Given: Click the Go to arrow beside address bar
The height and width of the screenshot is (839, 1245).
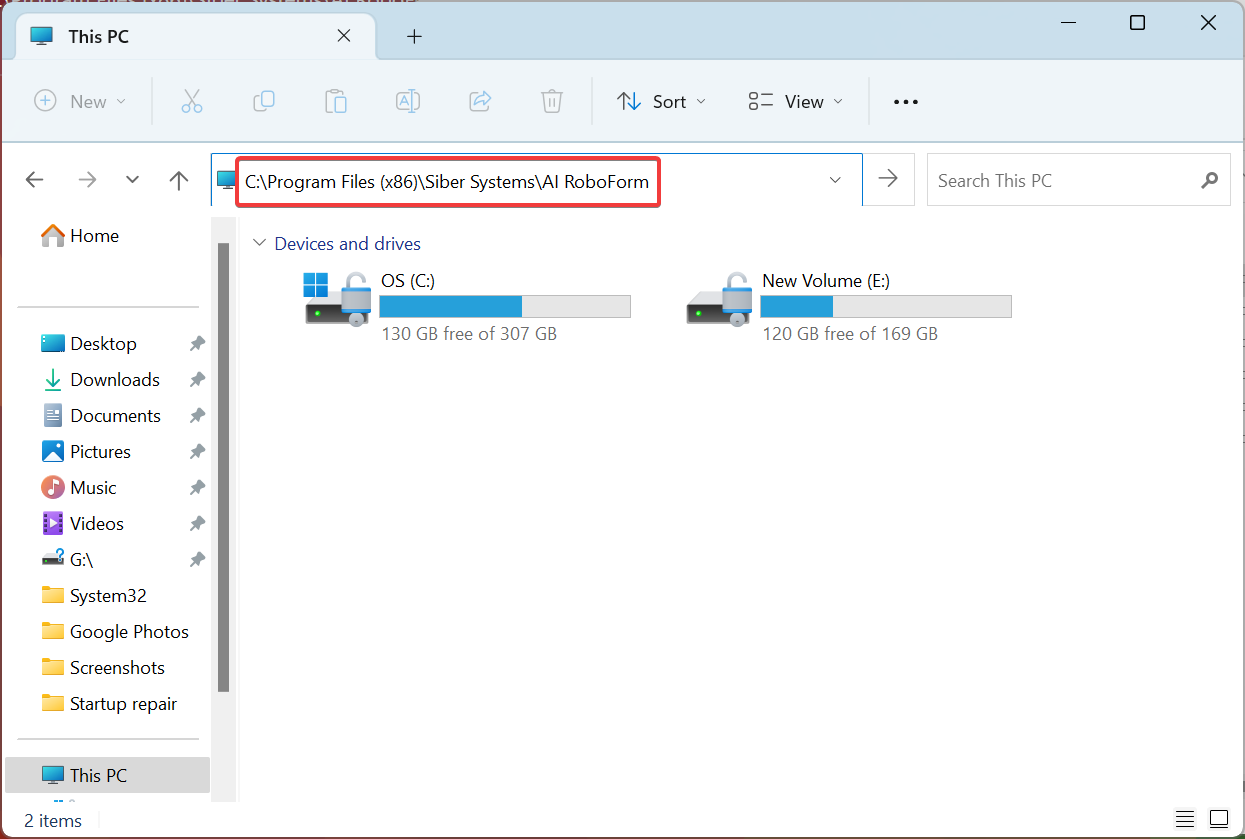Looking at the screenshot, I should tap(888, 179).
